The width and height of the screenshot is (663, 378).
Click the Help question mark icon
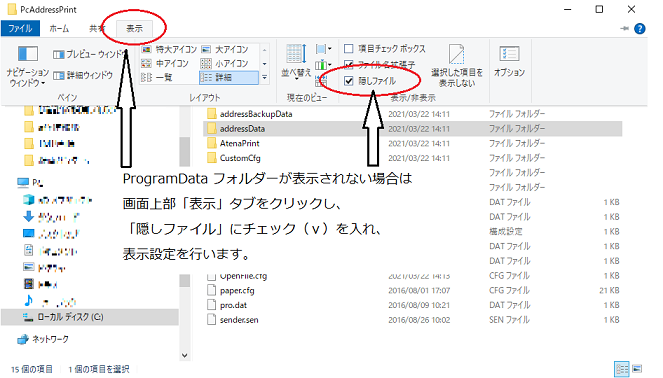(x=640, y=28)
